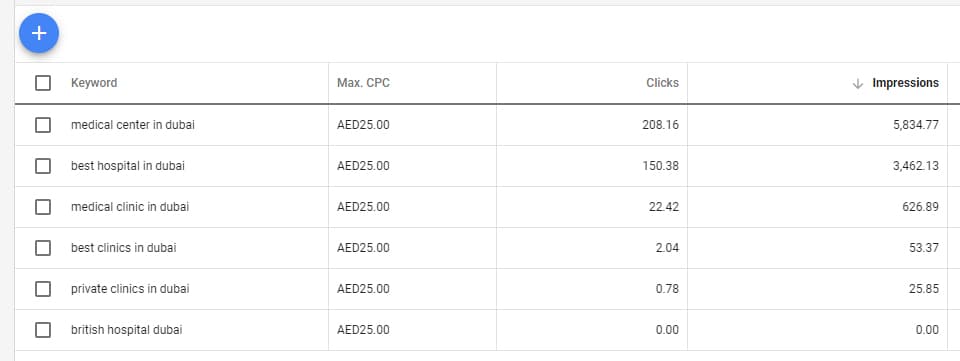Select checkbox for best hospital in dubai
The width and height of the screenshot is (960, 361).
[43, 166]
